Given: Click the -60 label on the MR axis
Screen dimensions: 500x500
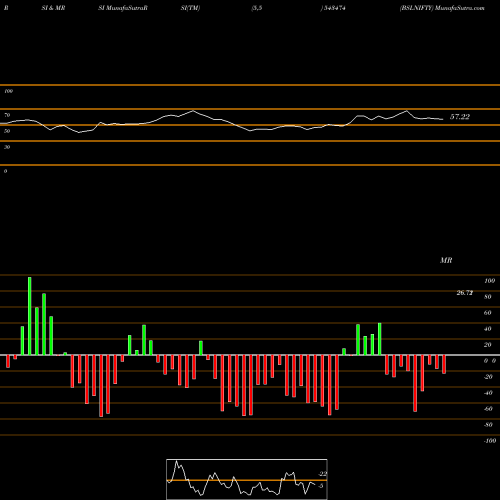Looking at the screenshot, I should [488, 409].
